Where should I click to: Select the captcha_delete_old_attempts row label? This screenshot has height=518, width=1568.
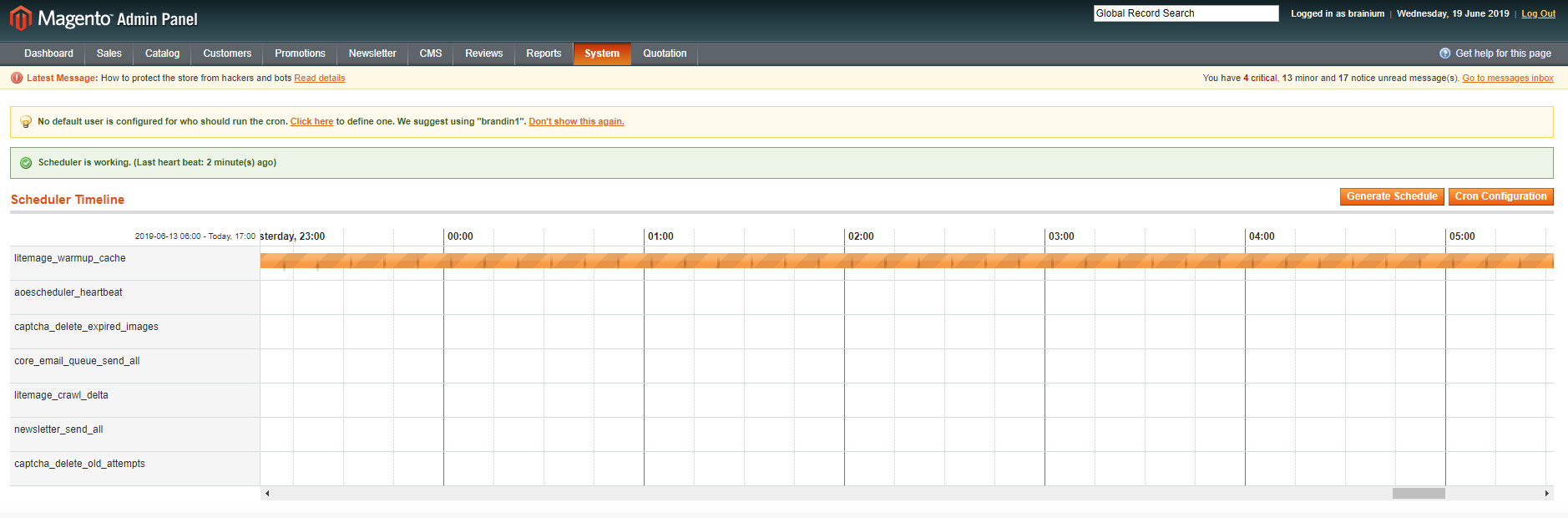pos(79,464)
